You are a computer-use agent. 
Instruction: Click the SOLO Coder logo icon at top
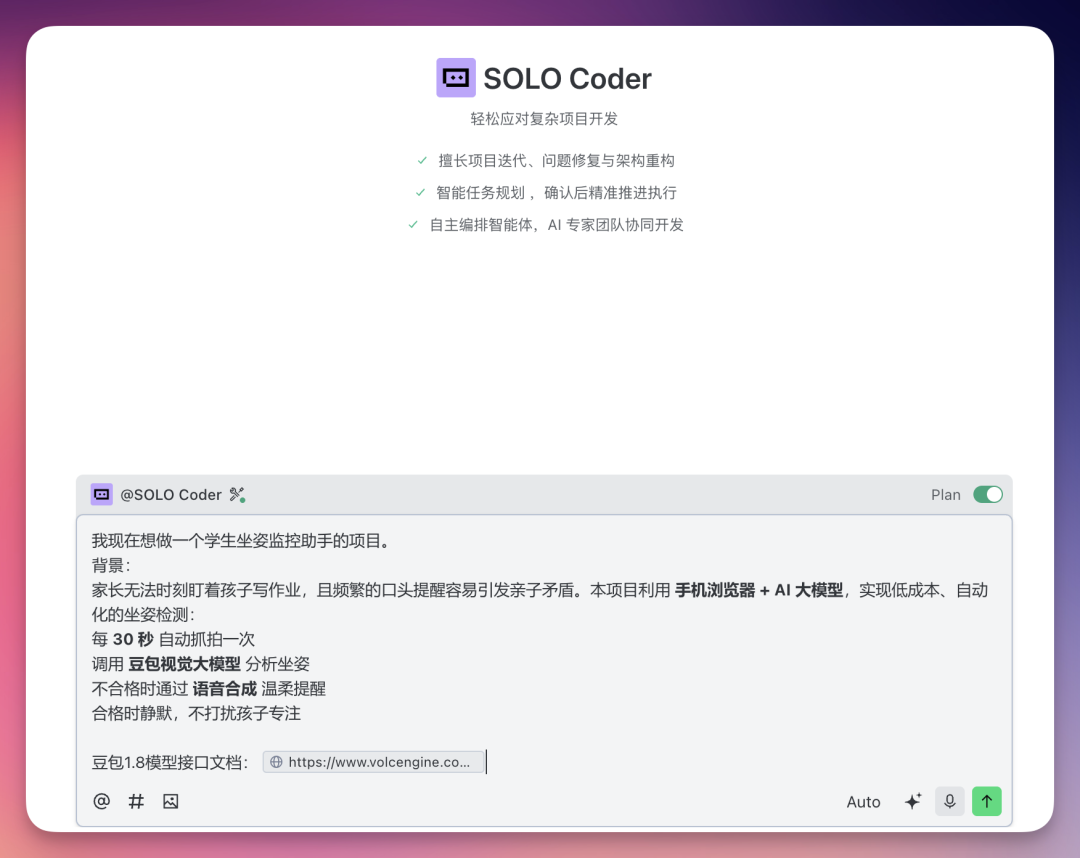(x=456, y=78)
